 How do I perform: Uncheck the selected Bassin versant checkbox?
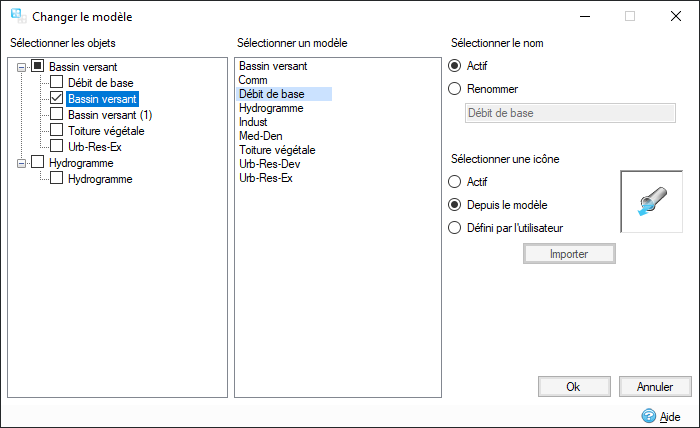[x=57, y=99]
